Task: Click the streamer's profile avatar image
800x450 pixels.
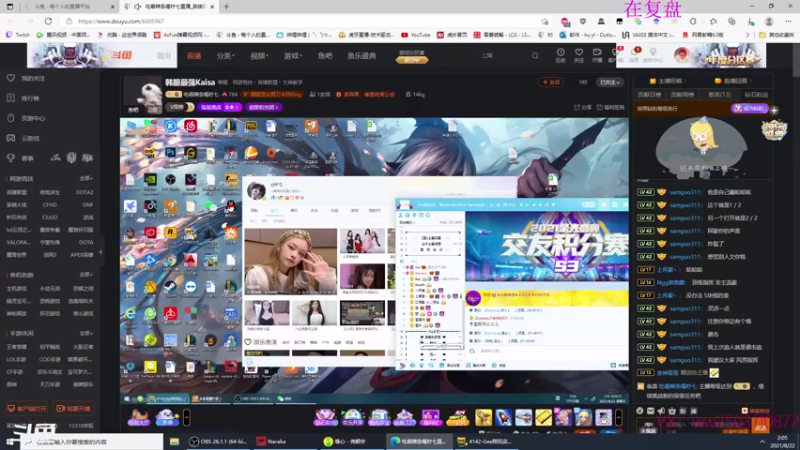Action: click(x=144, y=95)
